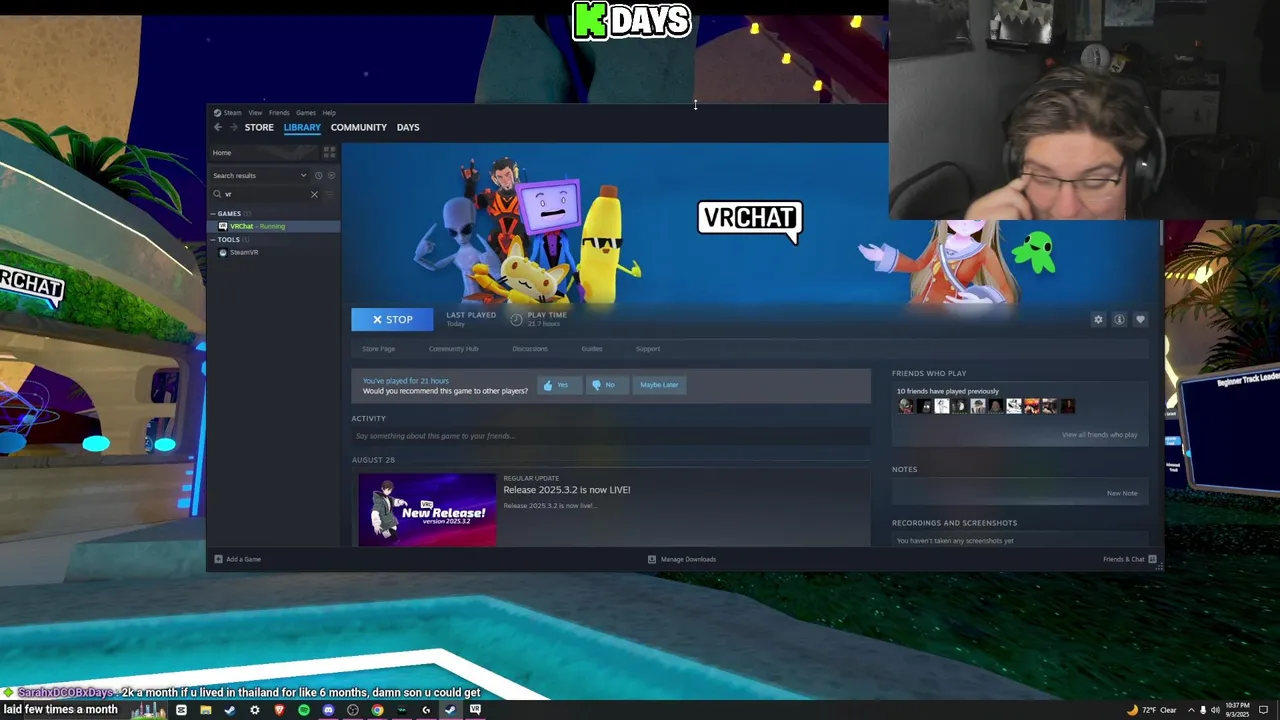This screenshot has height=720, width=1280.
Task: Open the Community Hub link
Action: (453, 349)
